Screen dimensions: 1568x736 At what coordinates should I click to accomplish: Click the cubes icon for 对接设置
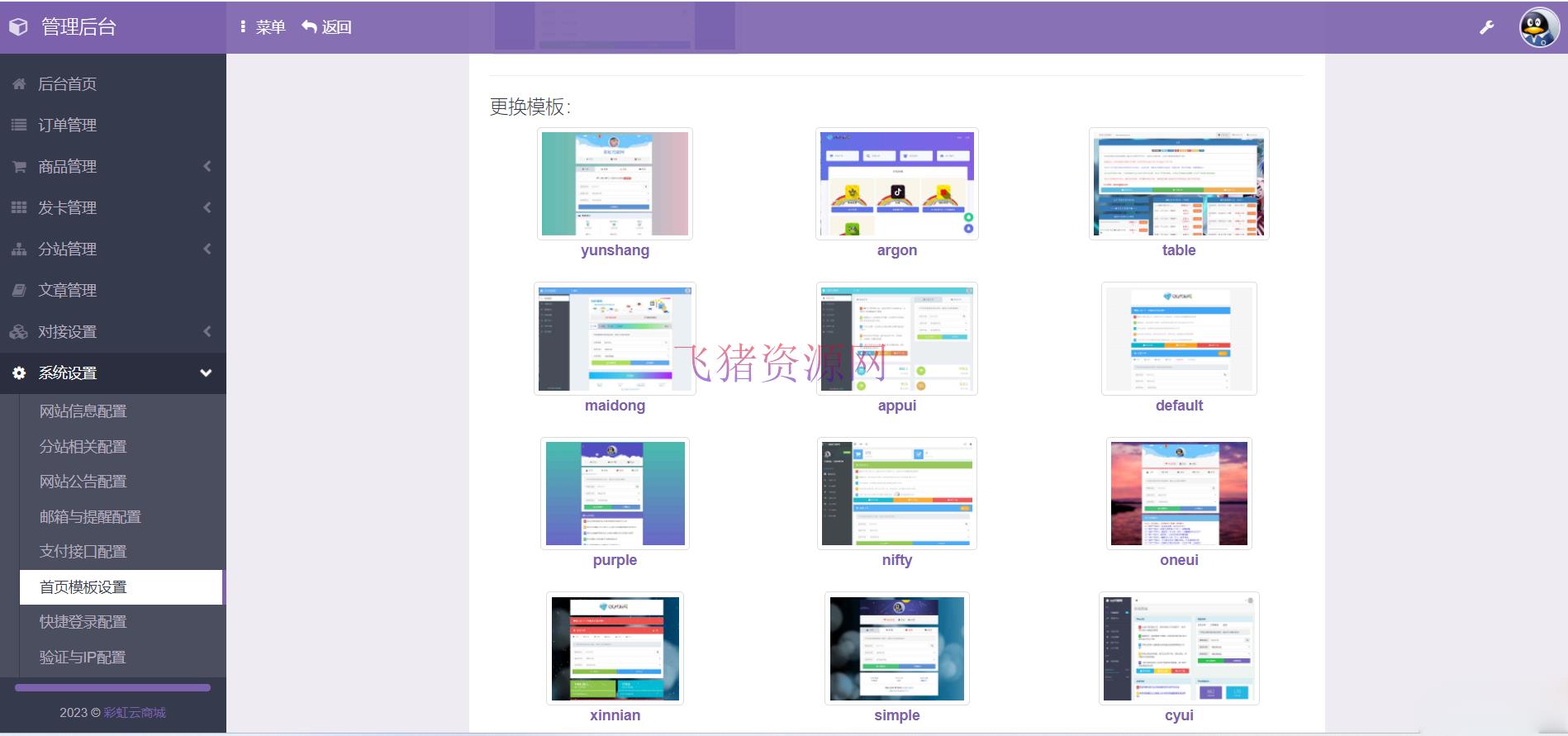(19, 331)
